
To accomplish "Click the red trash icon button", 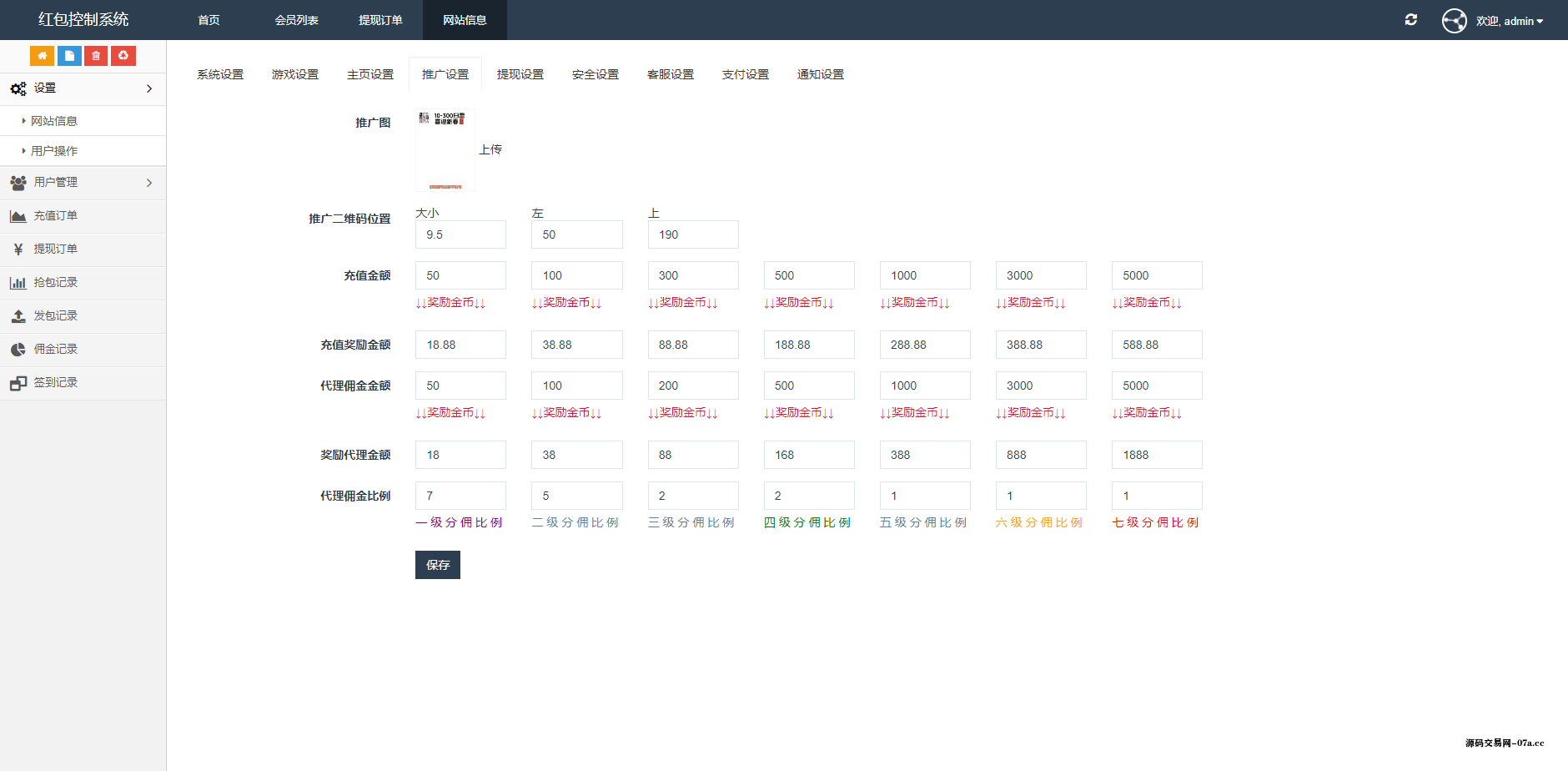I will [96, 56].
